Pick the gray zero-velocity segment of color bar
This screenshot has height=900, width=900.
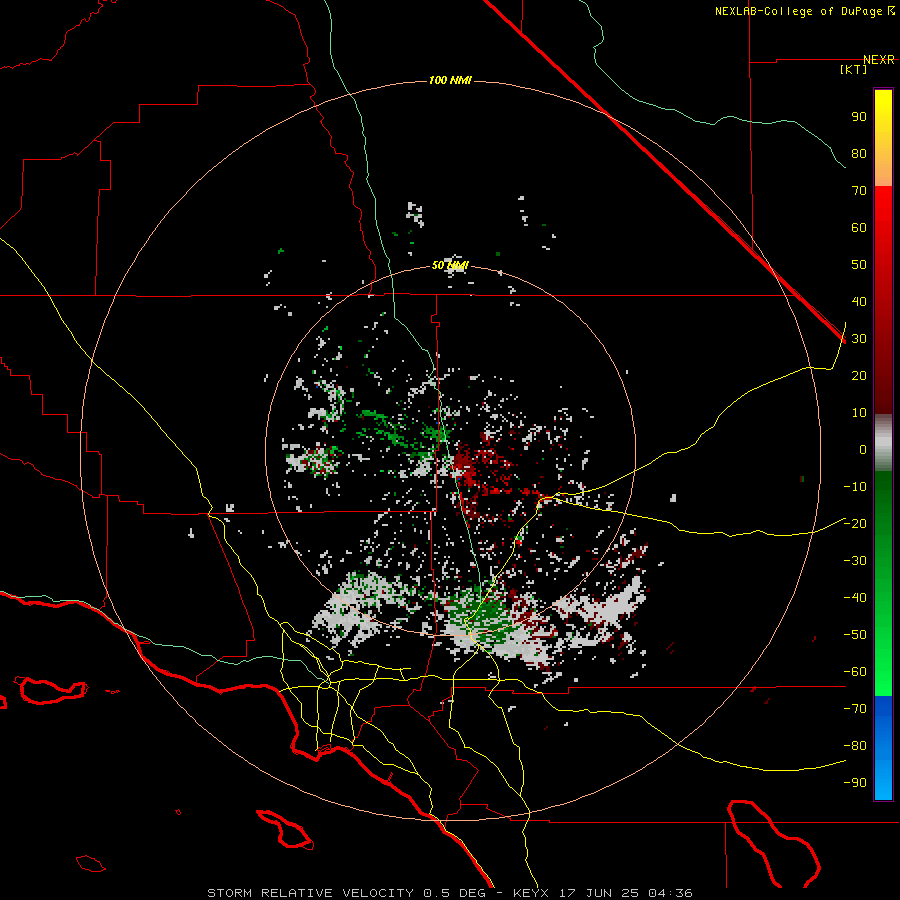883,445
